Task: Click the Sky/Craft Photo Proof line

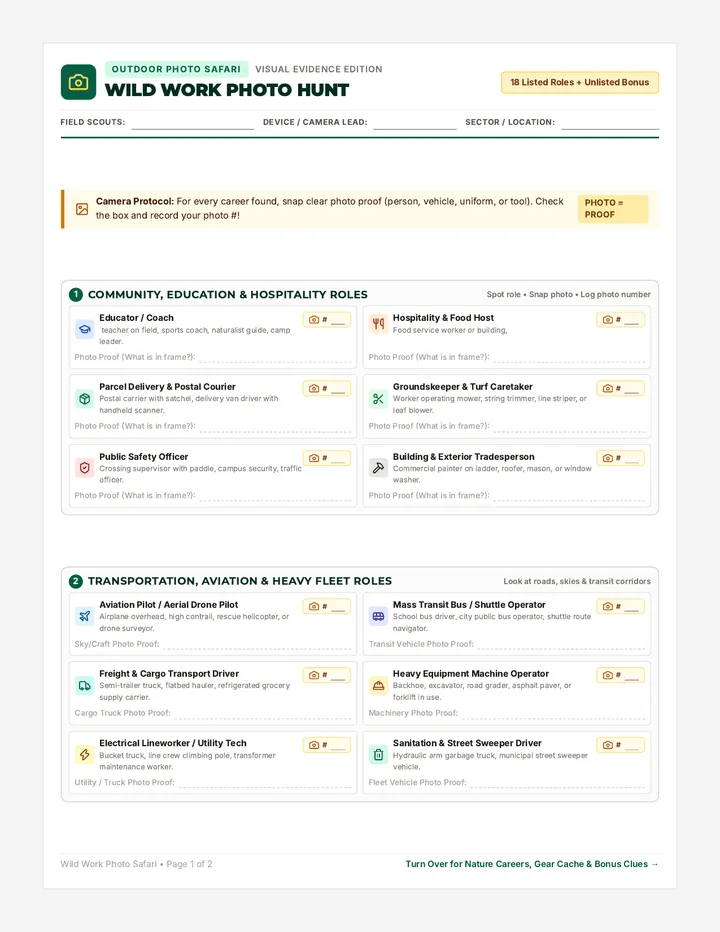Action: point(257,645)
